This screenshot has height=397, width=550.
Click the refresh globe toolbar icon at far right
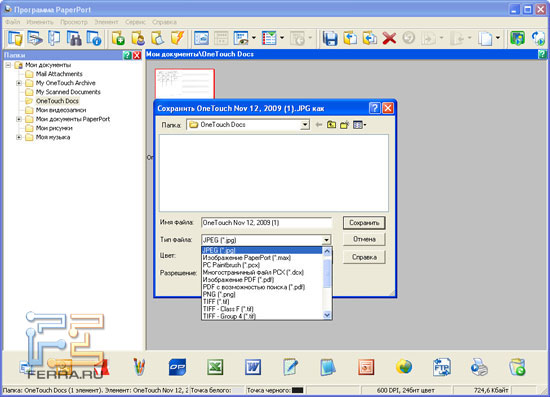[x=538, y=38]
